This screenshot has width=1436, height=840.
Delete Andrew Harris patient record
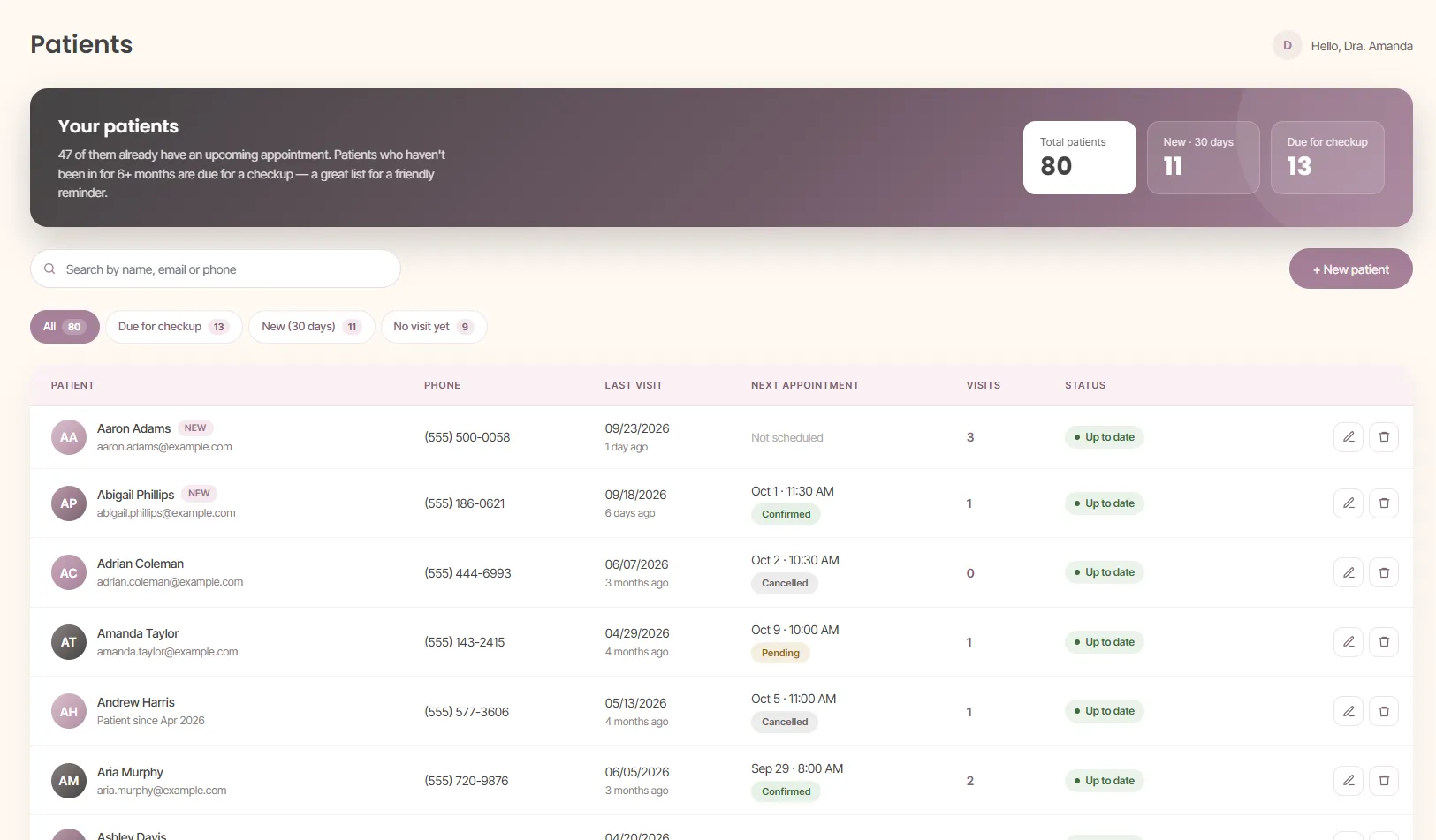click(x=1384, y=711)
